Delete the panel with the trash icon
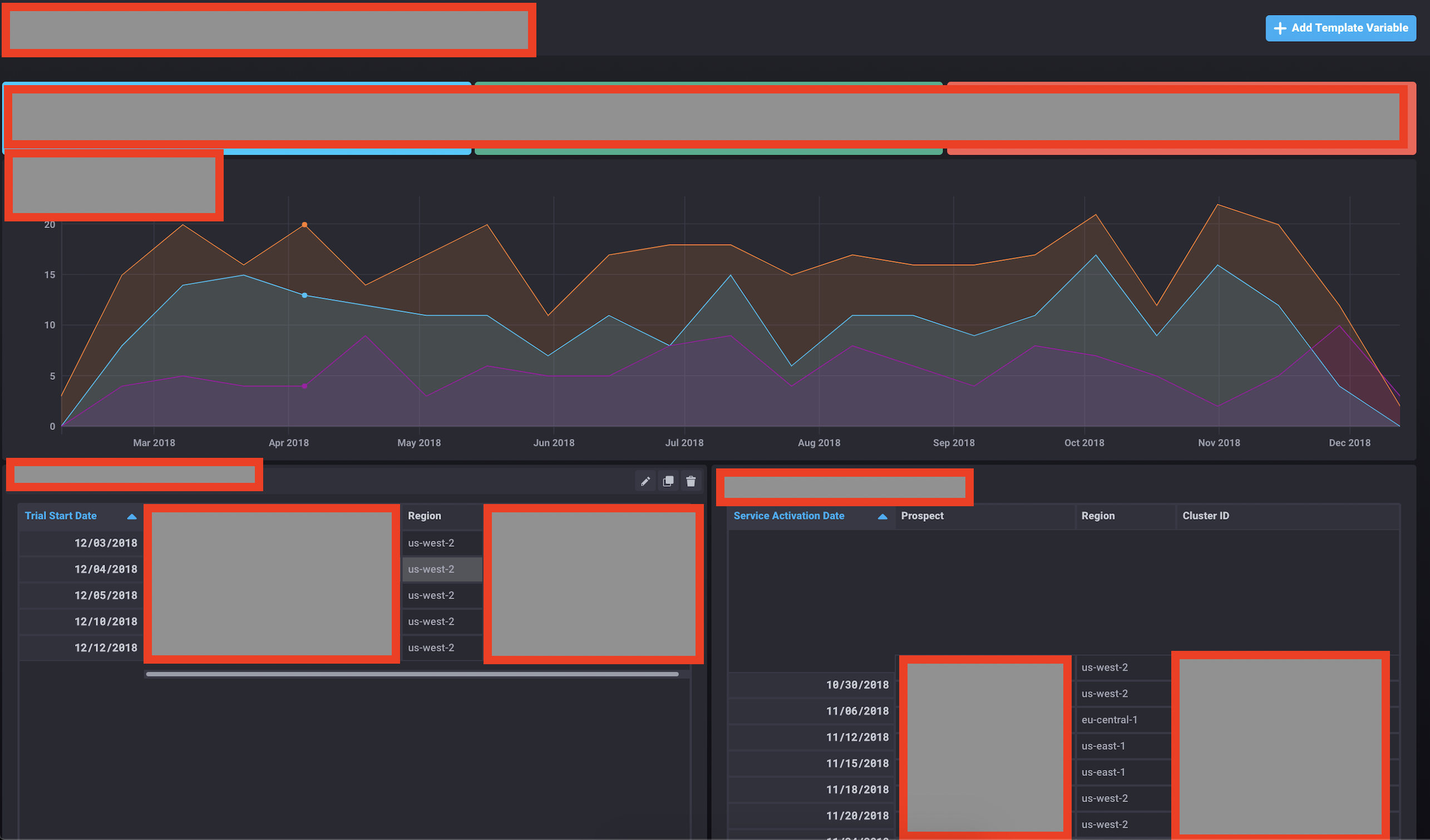 pos(691,481)
